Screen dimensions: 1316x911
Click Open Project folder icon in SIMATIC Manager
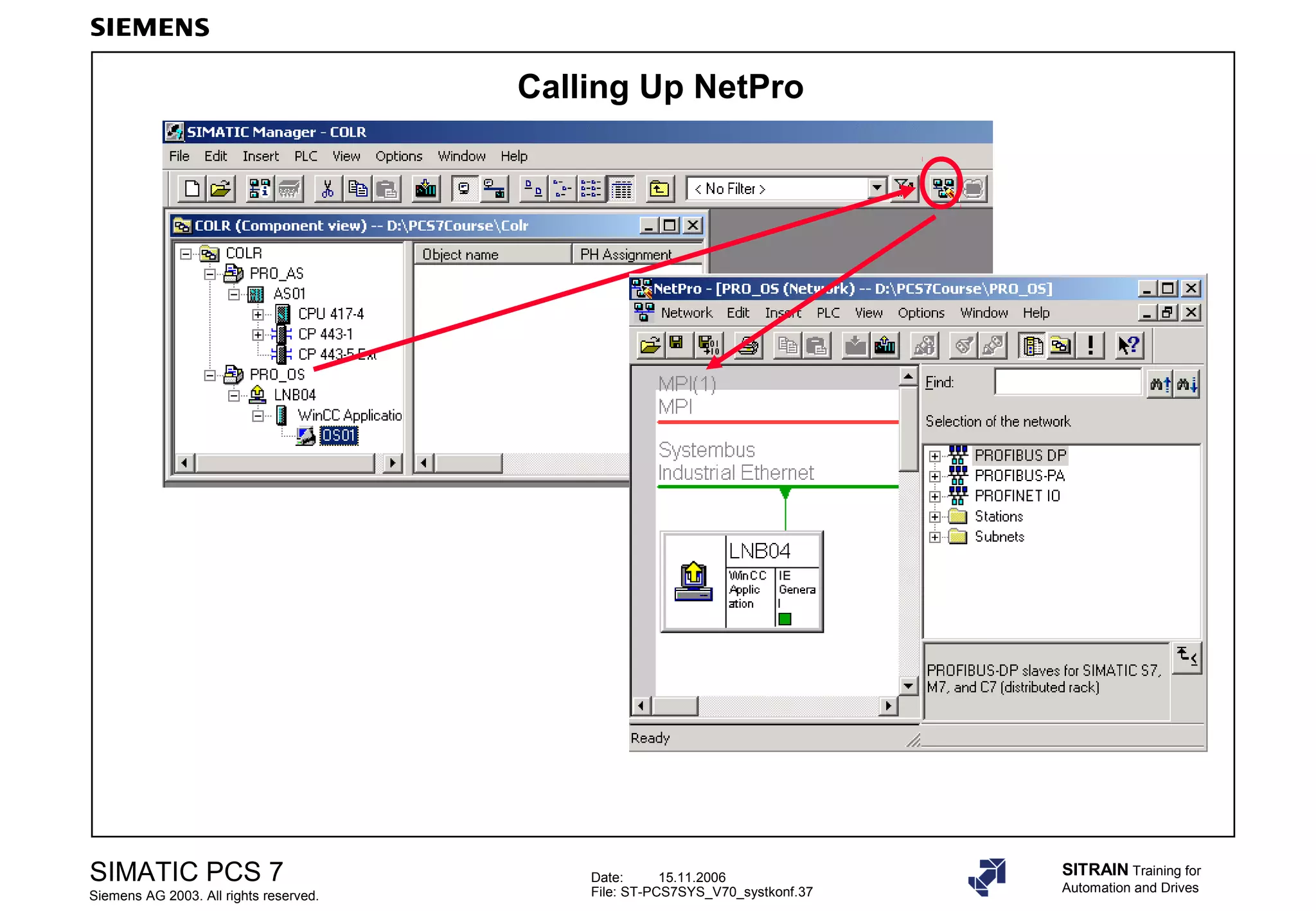pyautogui.click(x=220, y=189)
